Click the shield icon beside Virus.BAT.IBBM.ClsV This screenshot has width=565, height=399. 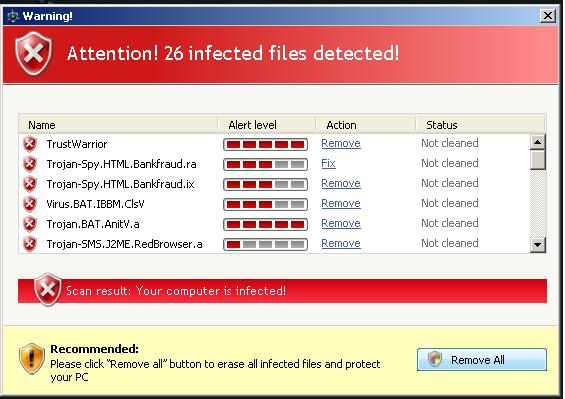30,204
